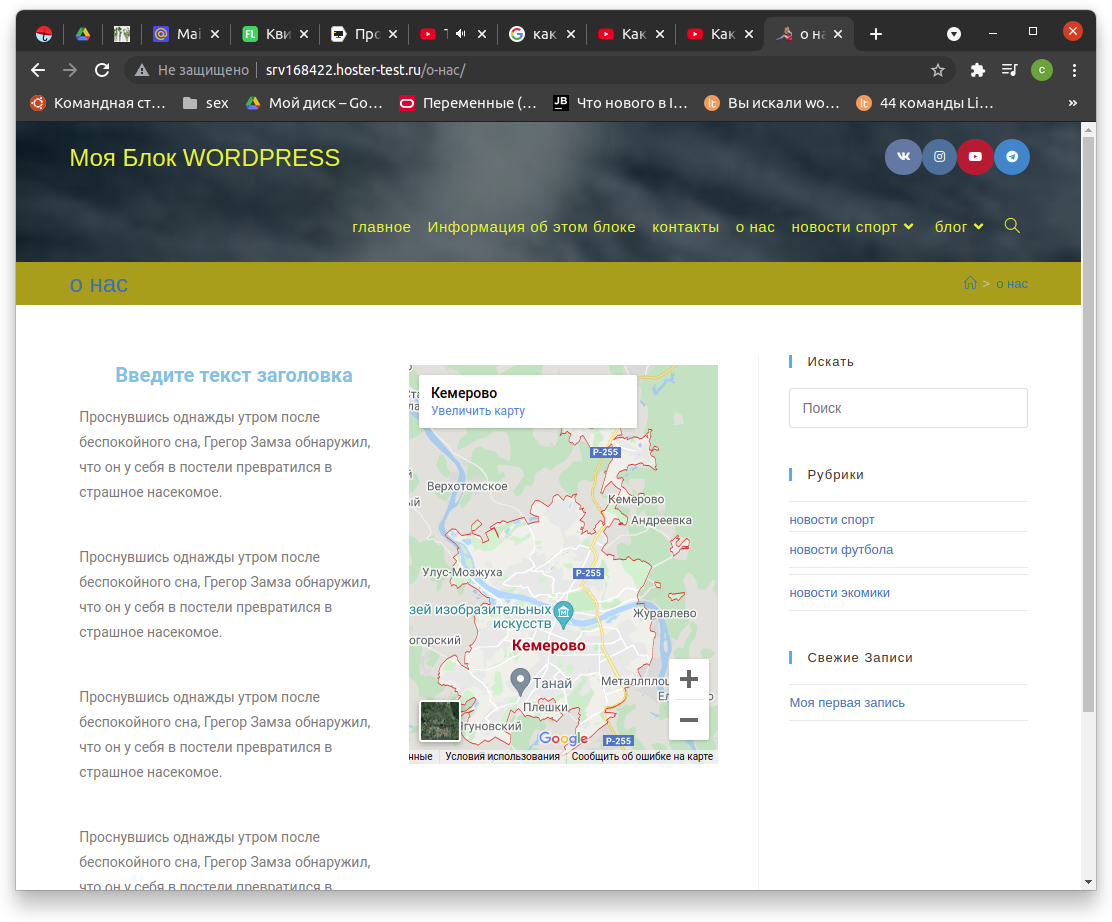Viewport: 1112px width, 922px height.
Task: Click the not secure warning icon
Action: pyautogui.click(x=142, y=70)
